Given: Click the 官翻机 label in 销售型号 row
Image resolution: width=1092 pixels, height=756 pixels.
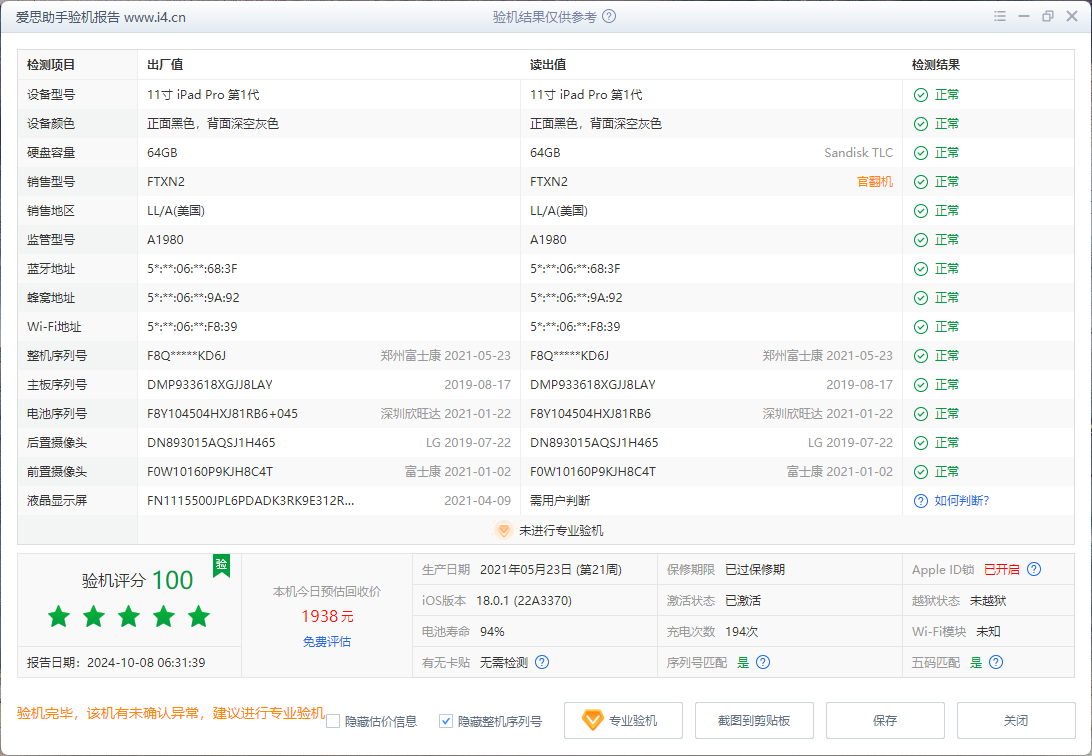Looking at the screenshot, I should click(x=875, y=182).
